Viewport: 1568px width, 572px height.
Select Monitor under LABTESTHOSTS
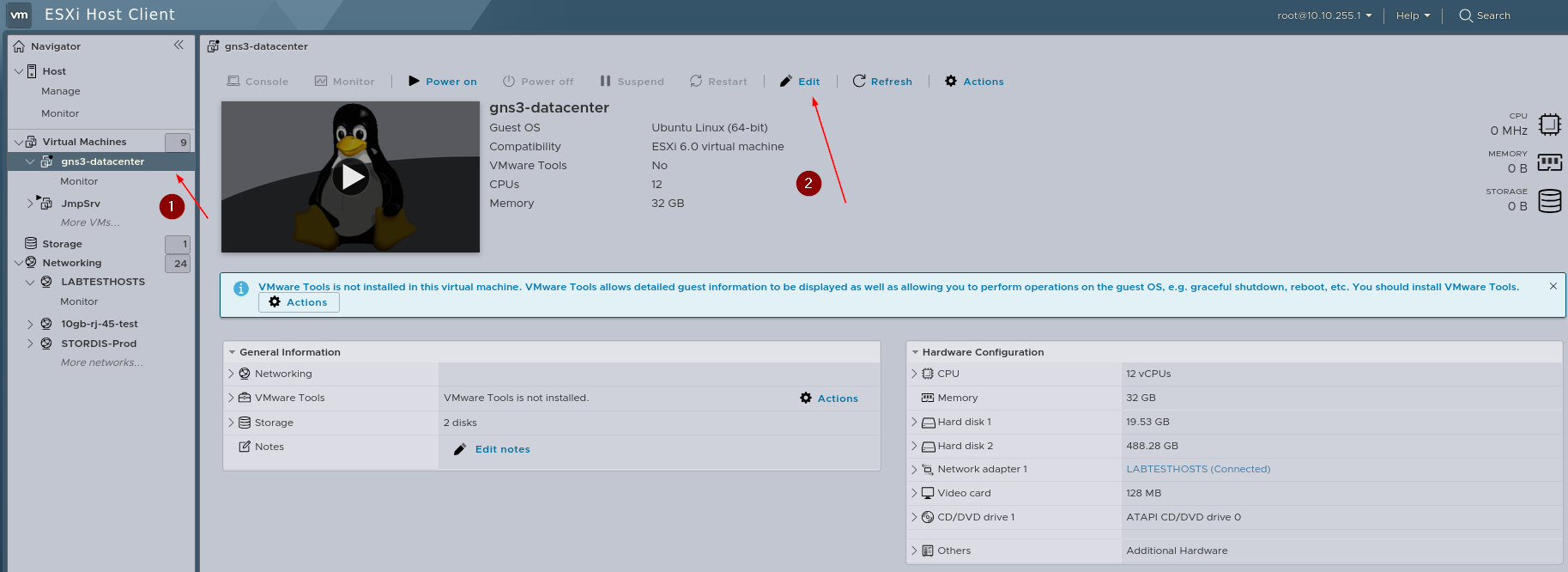point(79,301)
